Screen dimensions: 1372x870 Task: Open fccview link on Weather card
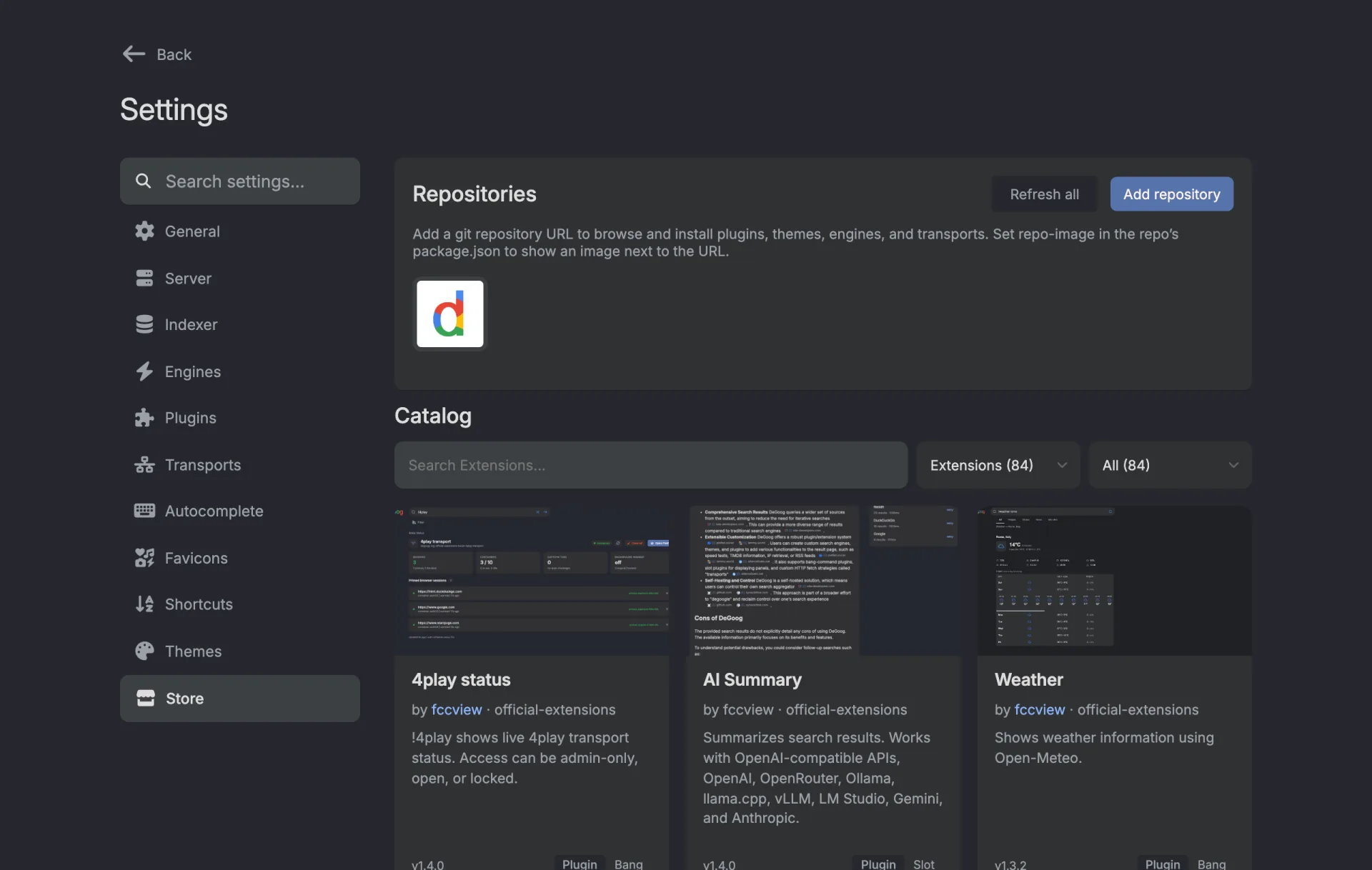1040,709
